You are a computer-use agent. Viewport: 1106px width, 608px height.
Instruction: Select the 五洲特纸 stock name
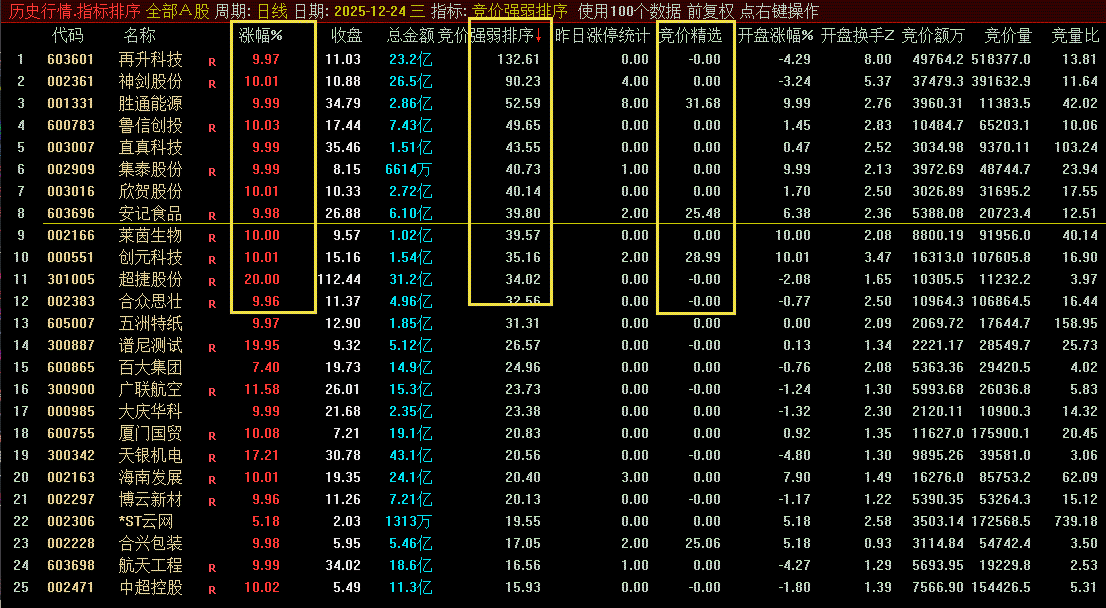150,323
